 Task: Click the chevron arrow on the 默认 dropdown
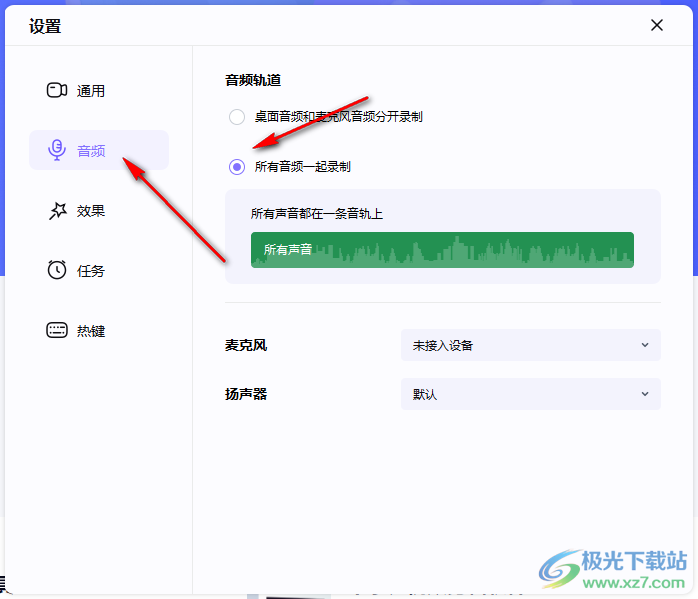click(x=644, y=394)
